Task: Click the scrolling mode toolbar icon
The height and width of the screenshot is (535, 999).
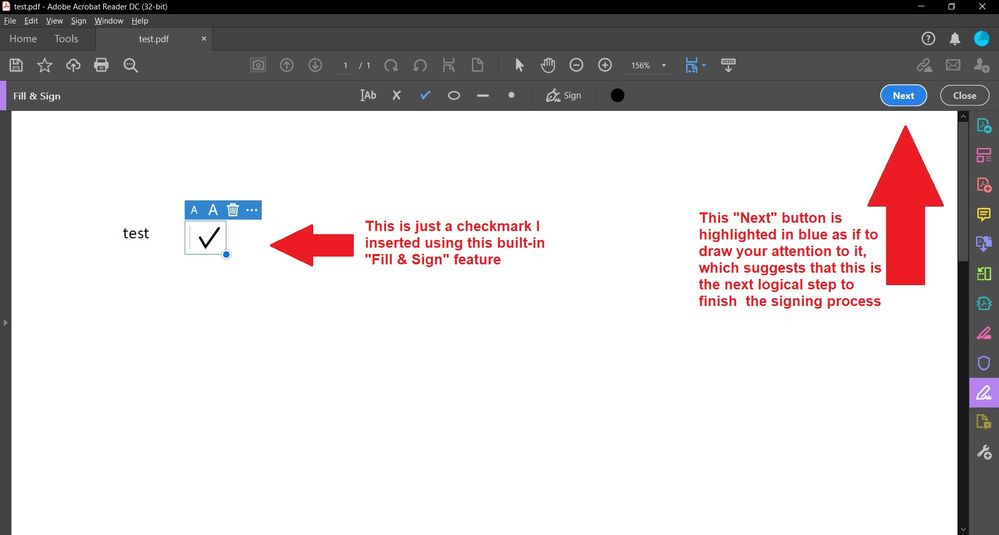Action: (x=728, y=65)
